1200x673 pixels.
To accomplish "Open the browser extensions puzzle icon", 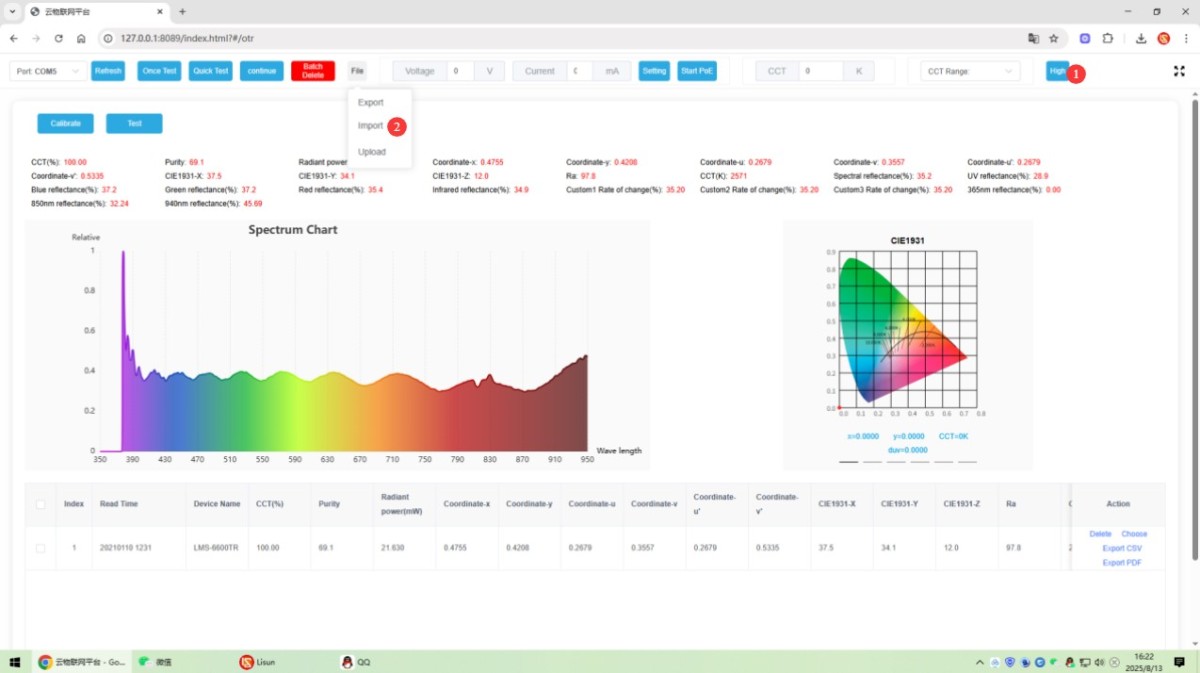I will [1108, 38].
